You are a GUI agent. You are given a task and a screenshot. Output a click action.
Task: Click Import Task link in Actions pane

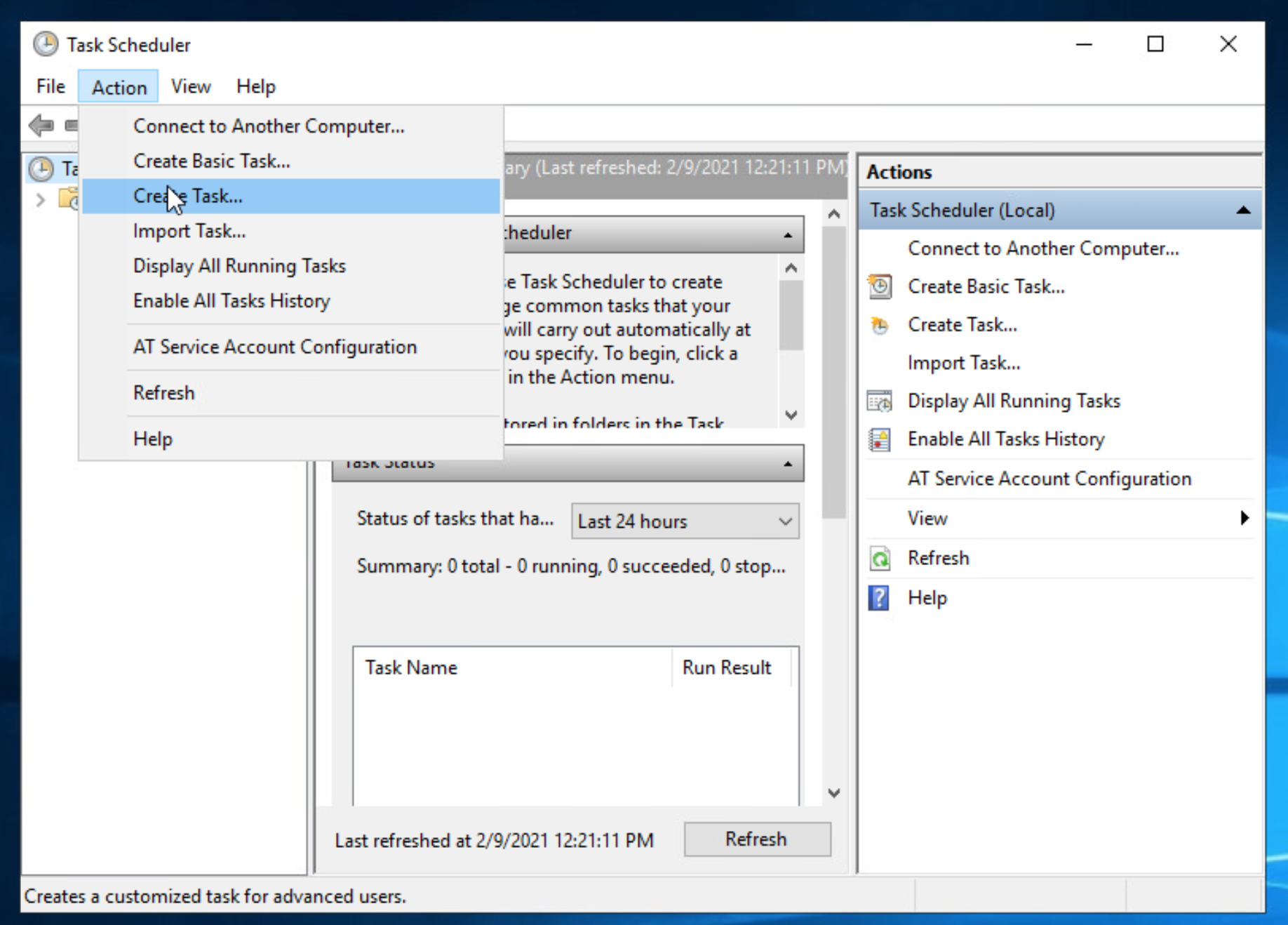click(964, 363)
